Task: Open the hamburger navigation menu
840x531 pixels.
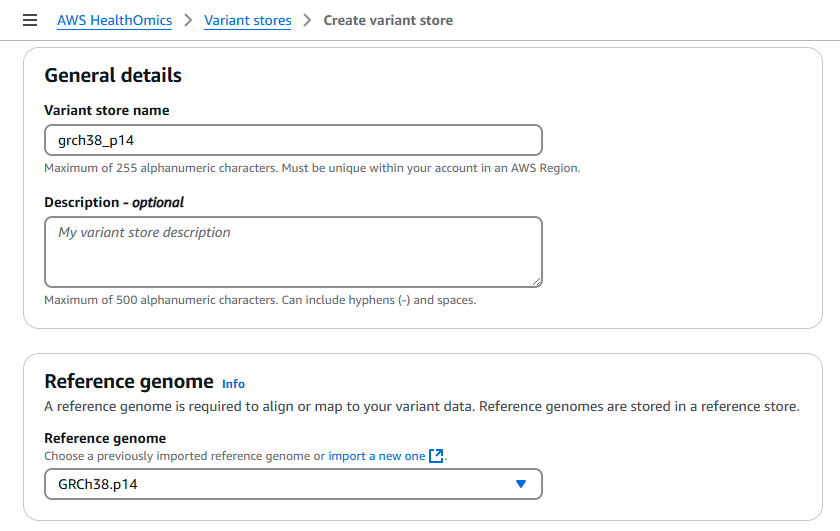Action: [x=30, y=20]
